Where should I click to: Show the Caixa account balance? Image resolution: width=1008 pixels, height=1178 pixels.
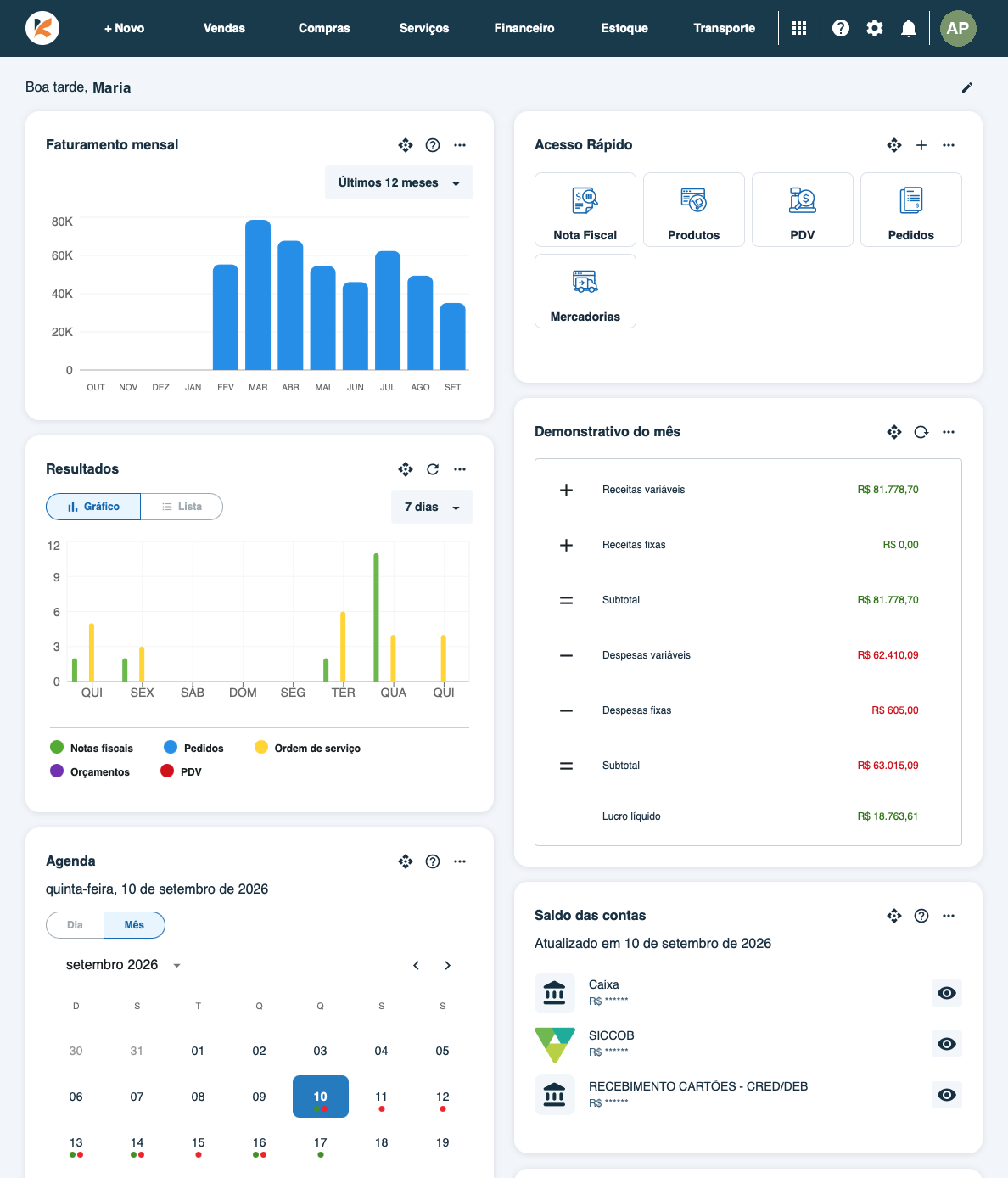point(947,993)
